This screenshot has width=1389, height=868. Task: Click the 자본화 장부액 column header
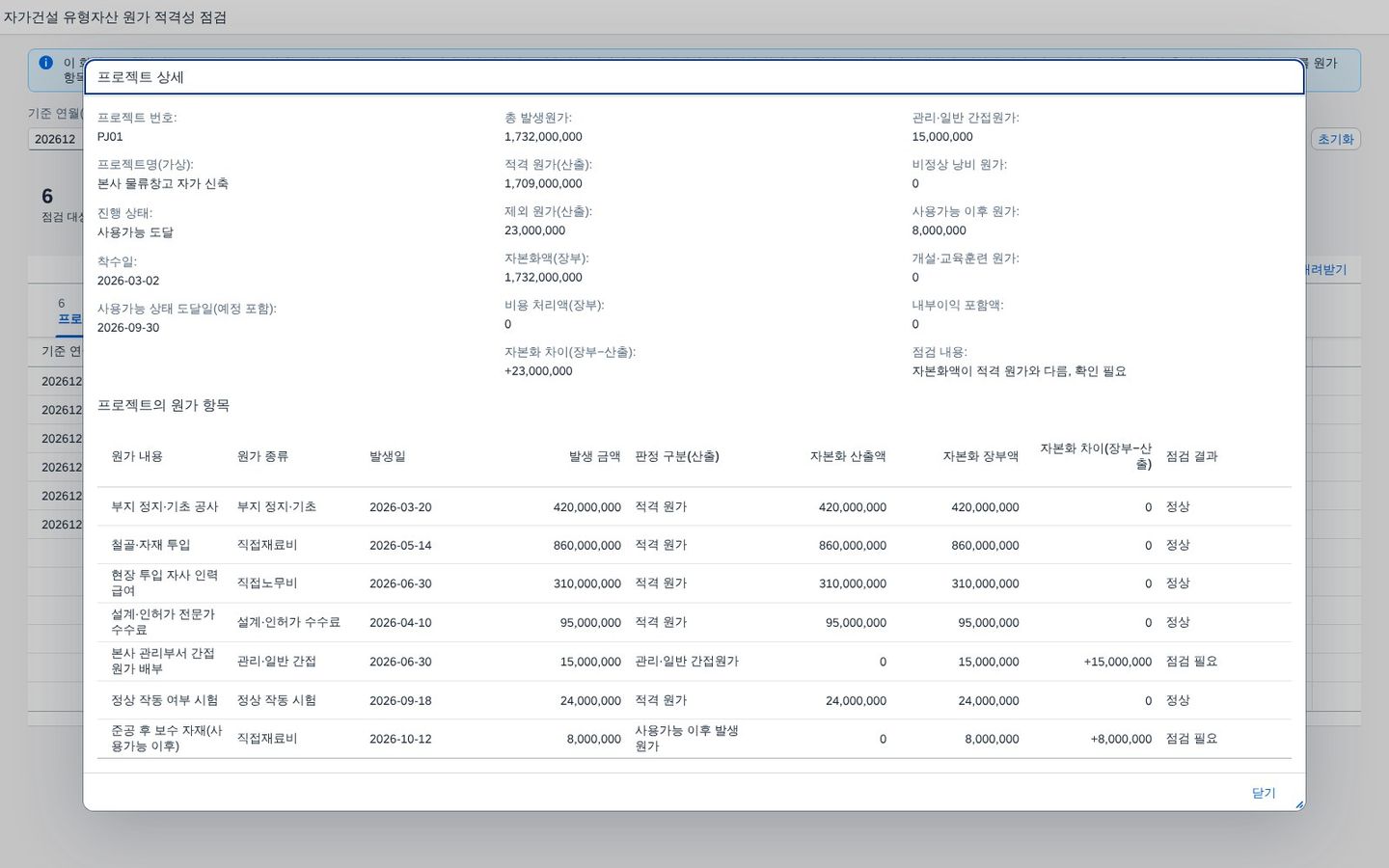(x=981, y=456)
